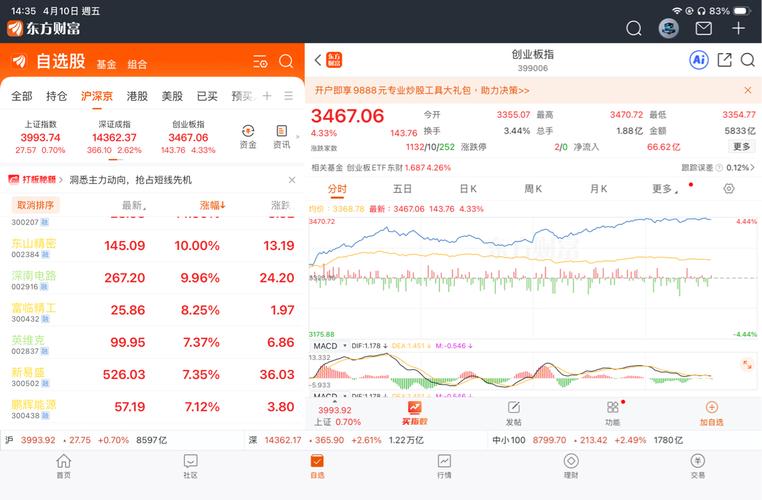
Task: Switch to 基金 in orange header
Action: [x=106, y=65]
